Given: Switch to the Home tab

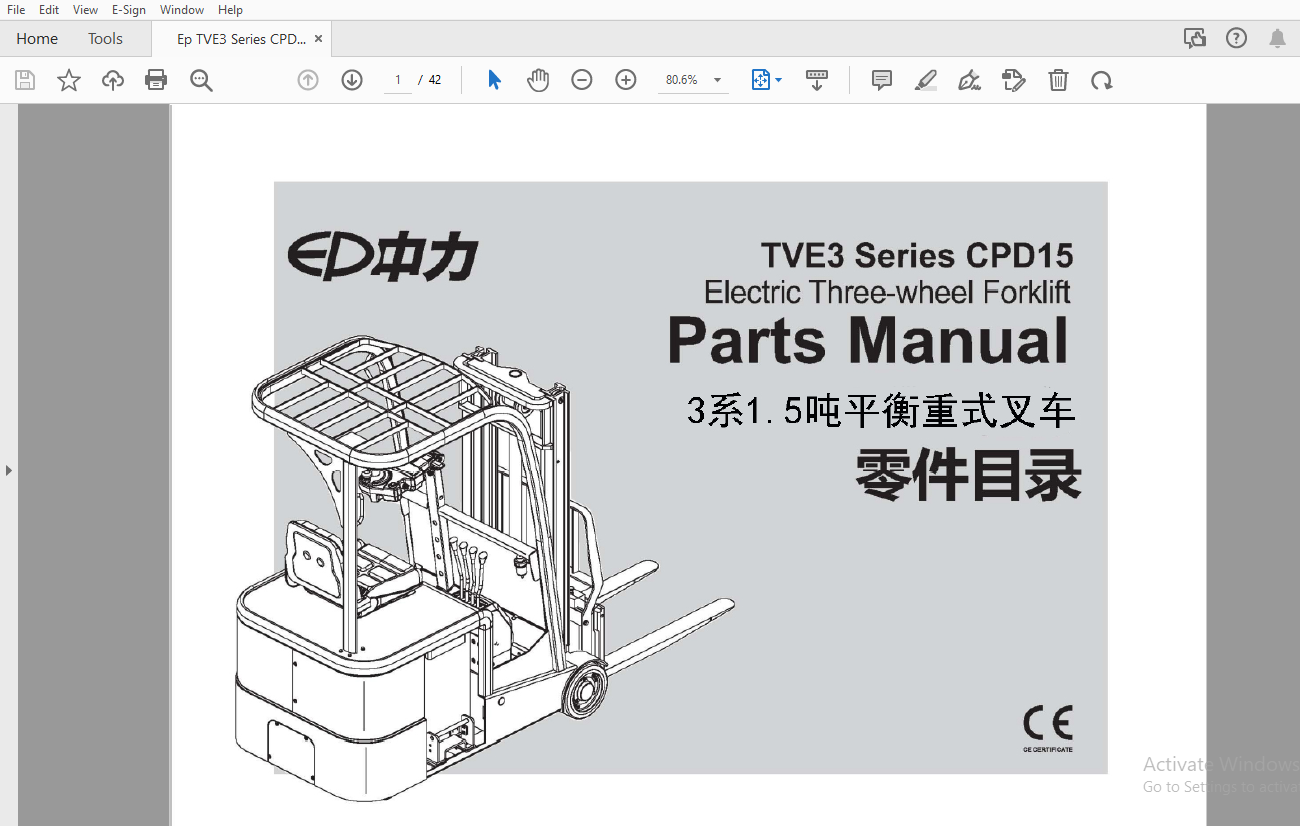Looking at the screenshot, I should coord(37,39).
